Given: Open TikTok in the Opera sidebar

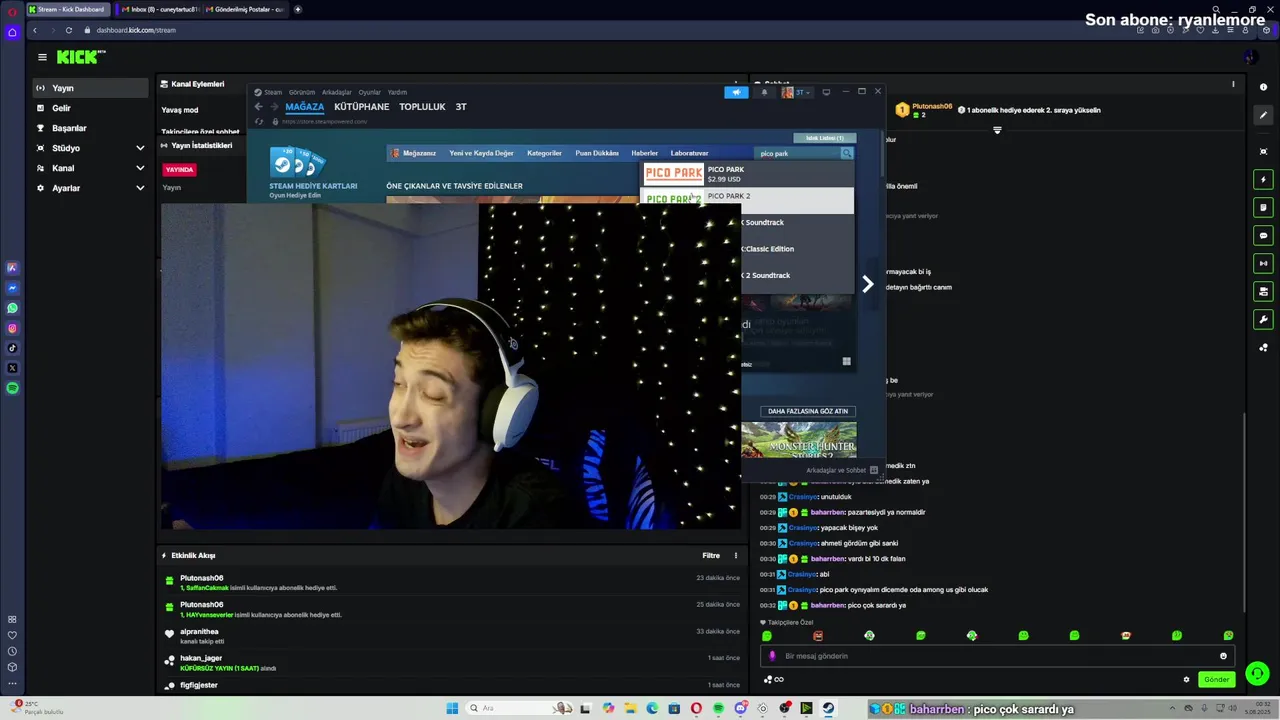Looking at the screenshot, I should click(x=12, y=348).
